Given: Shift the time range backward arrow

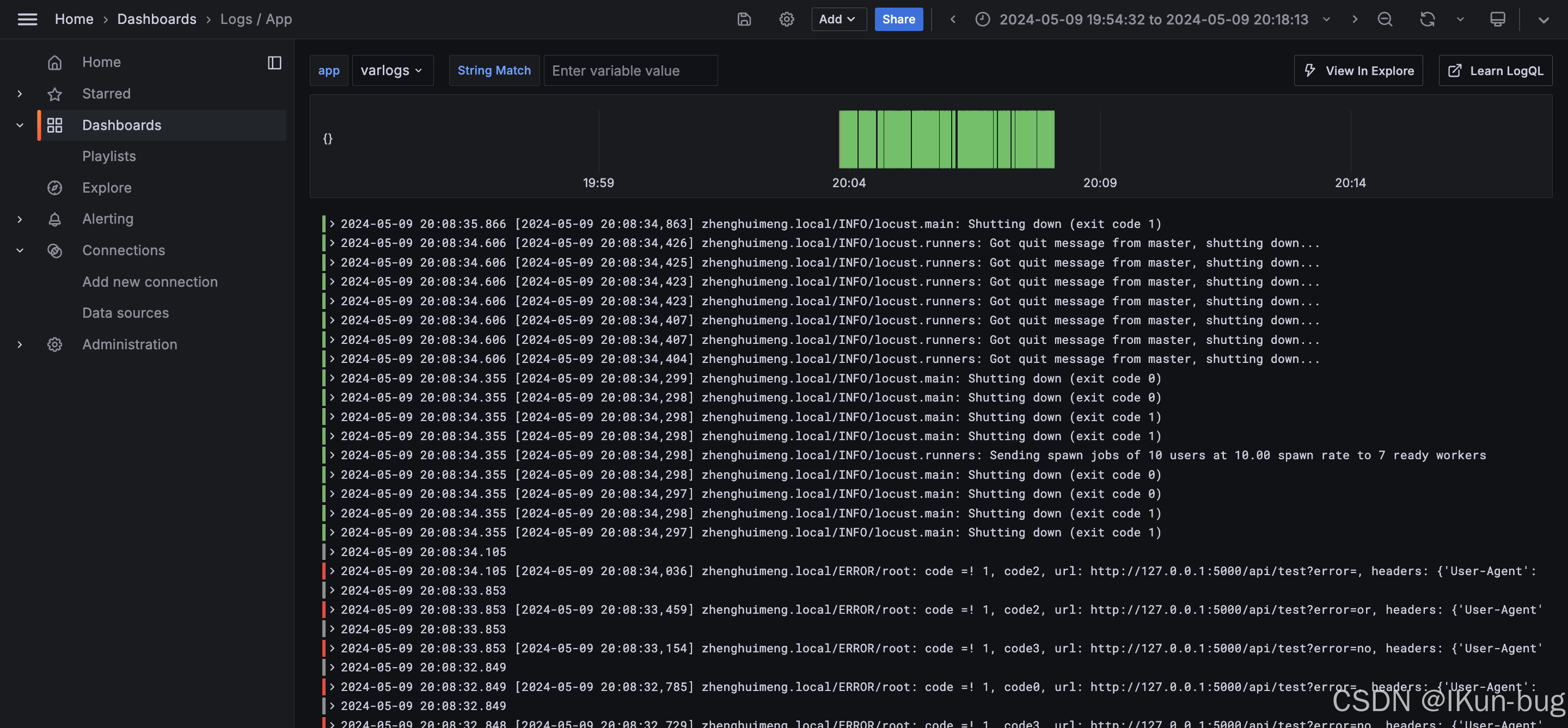Looking at the screenshot, I should point(953,20).
